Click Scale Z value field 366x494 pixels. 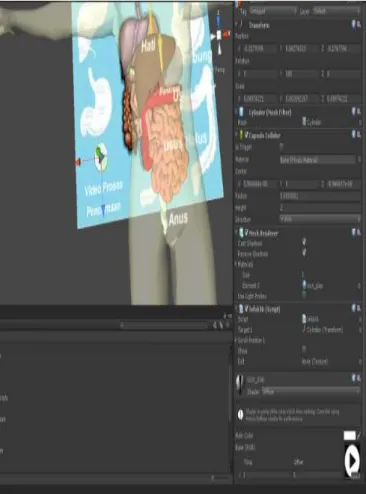click(343, 99)
